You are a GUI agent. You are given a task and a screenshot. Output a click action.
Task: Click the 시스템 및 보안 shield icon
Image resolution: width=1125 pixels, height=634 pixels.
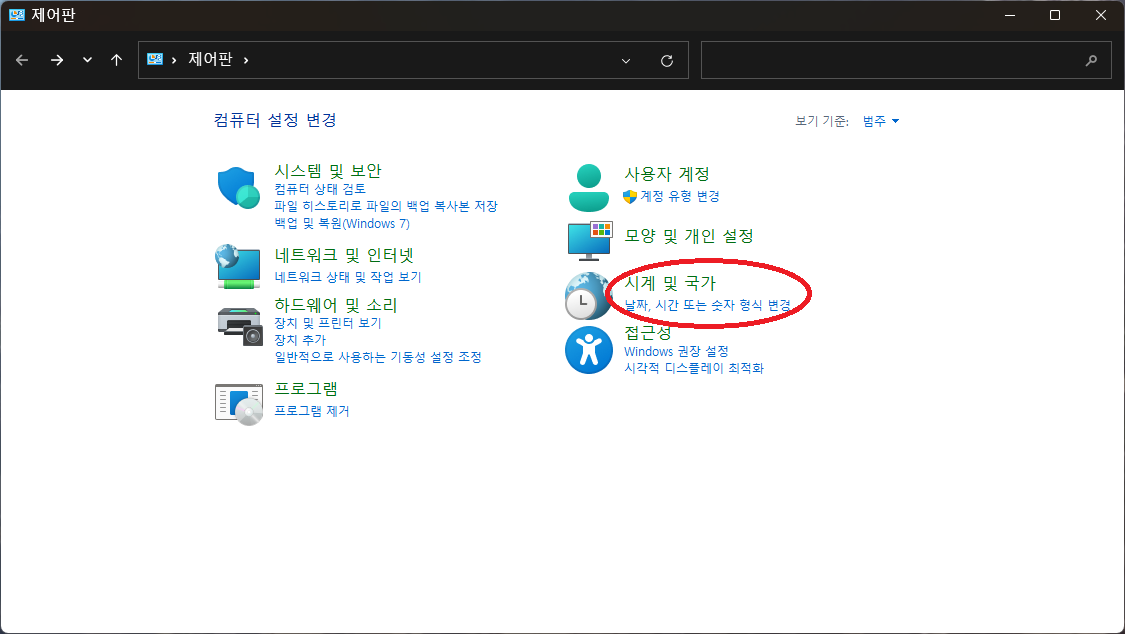[238, 185]
